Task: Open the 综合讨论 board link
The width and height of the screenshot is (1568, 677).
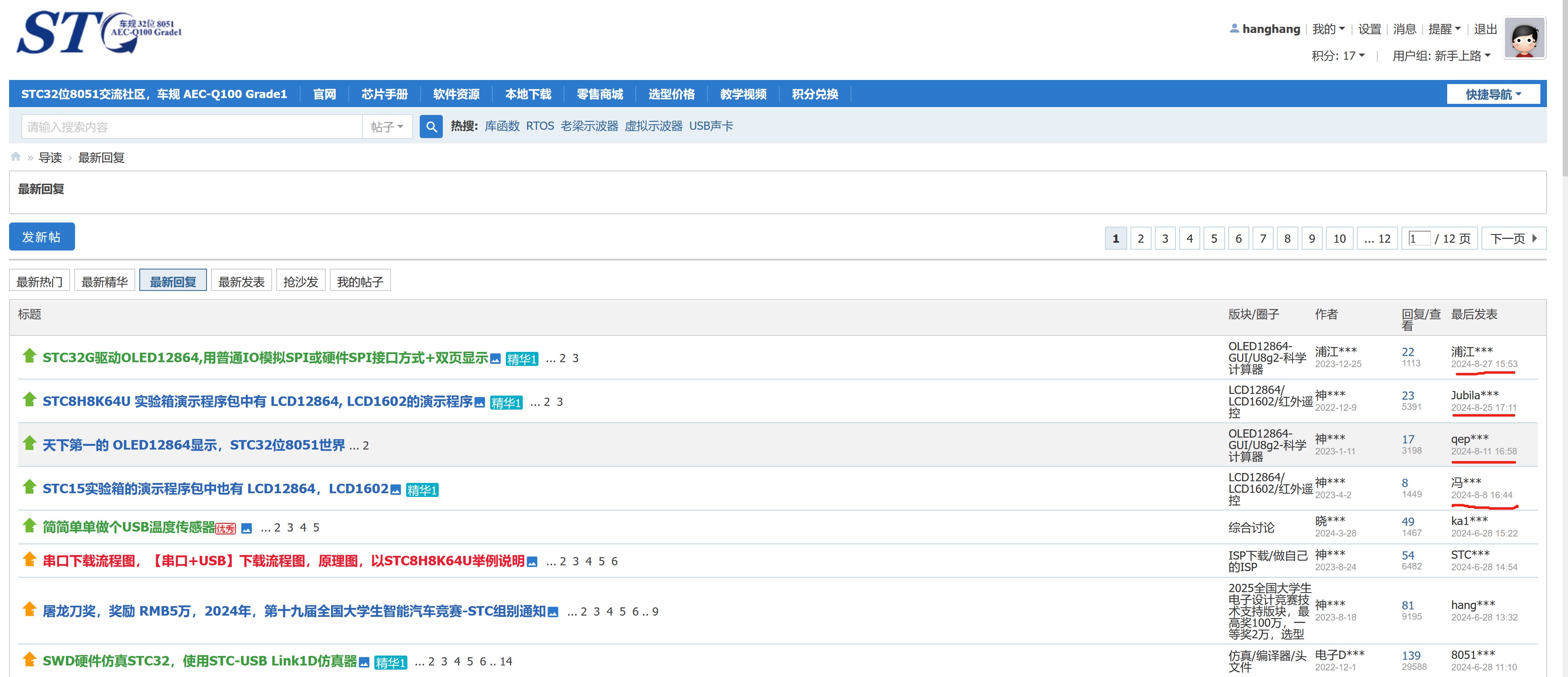Action: 1251,527
